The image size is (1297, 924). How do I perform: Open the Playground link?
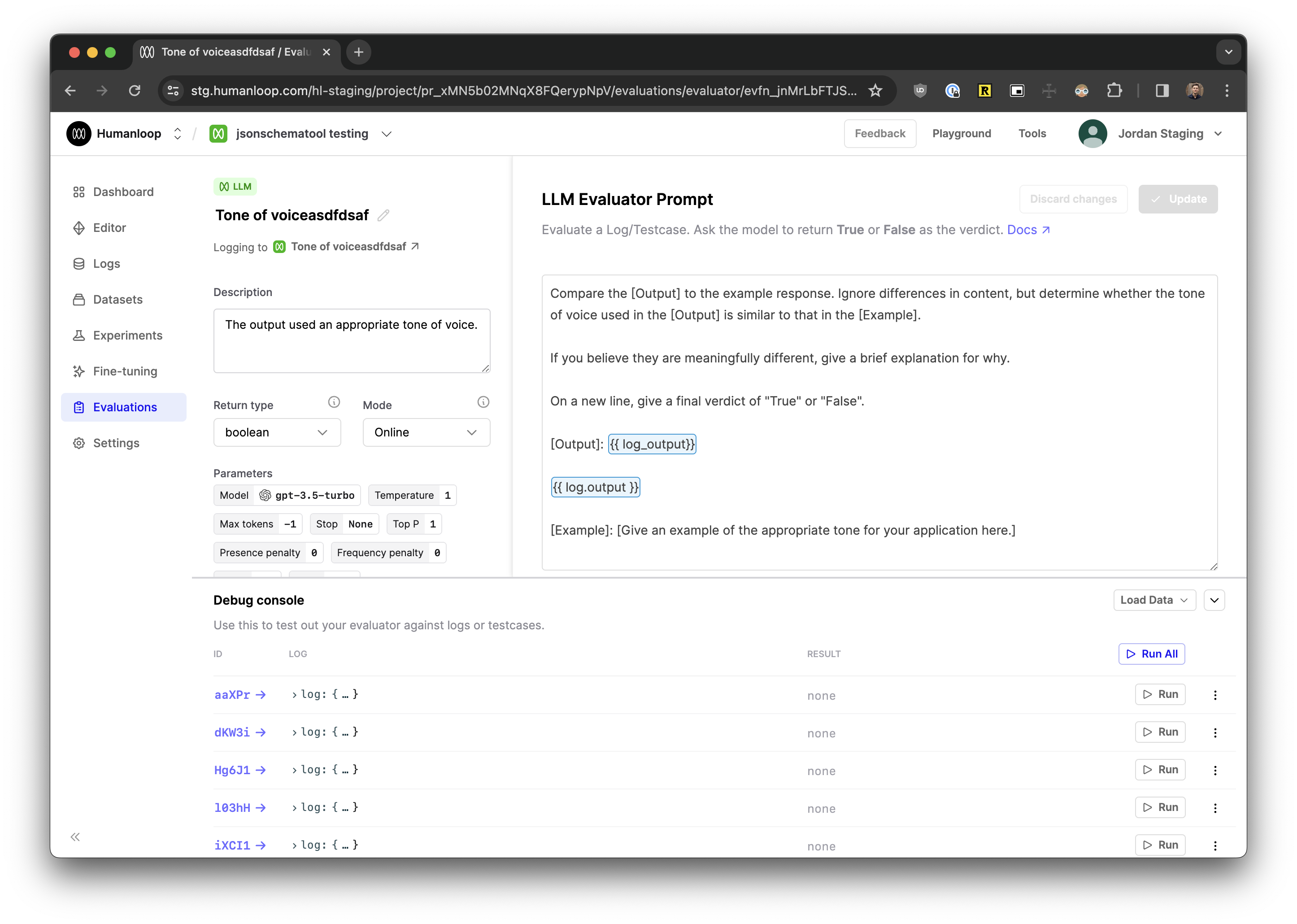[x=962, y=134]
